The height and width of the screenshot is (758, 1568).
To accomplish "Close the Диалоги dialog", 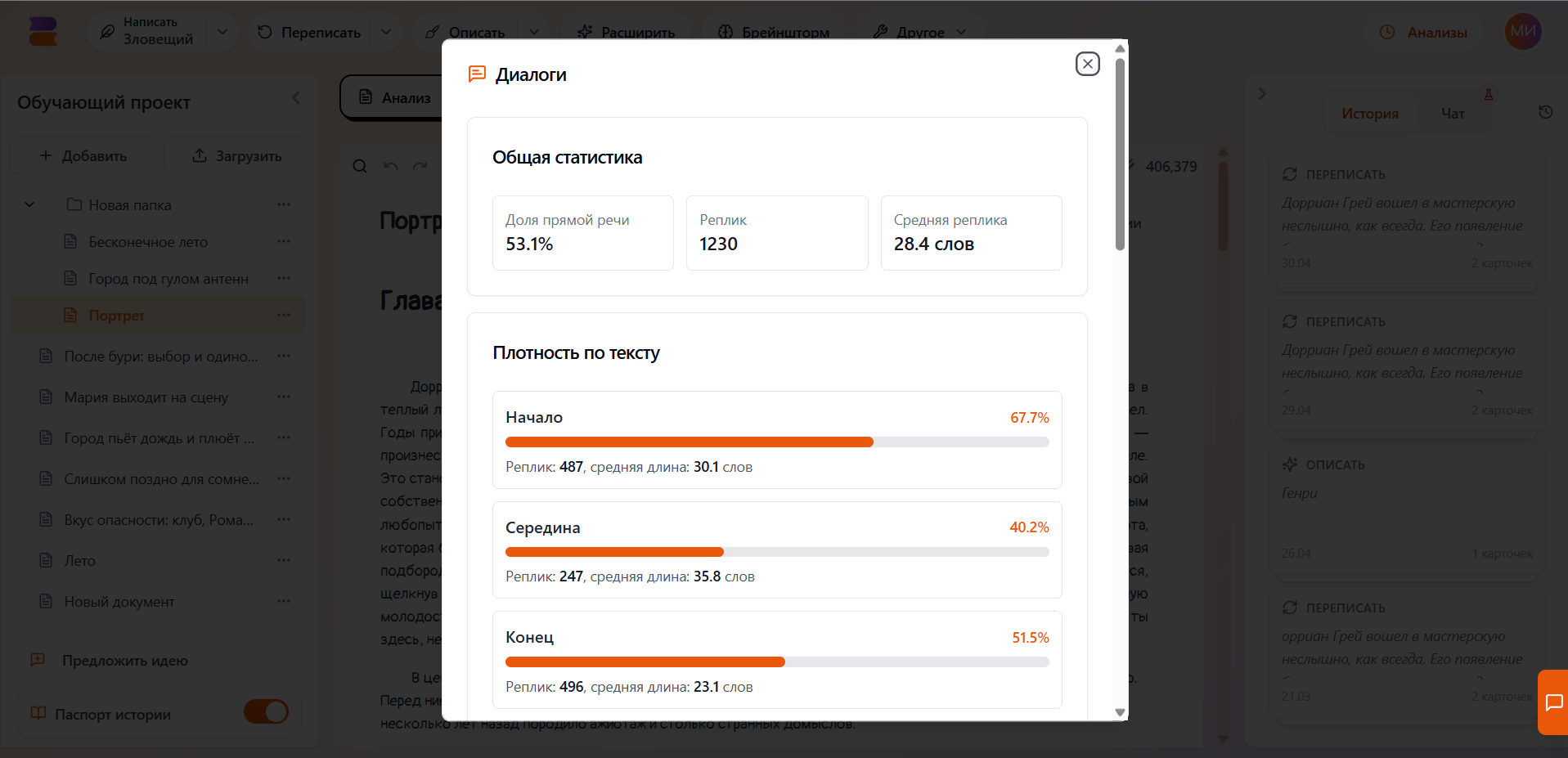I will click(1087, 64).
